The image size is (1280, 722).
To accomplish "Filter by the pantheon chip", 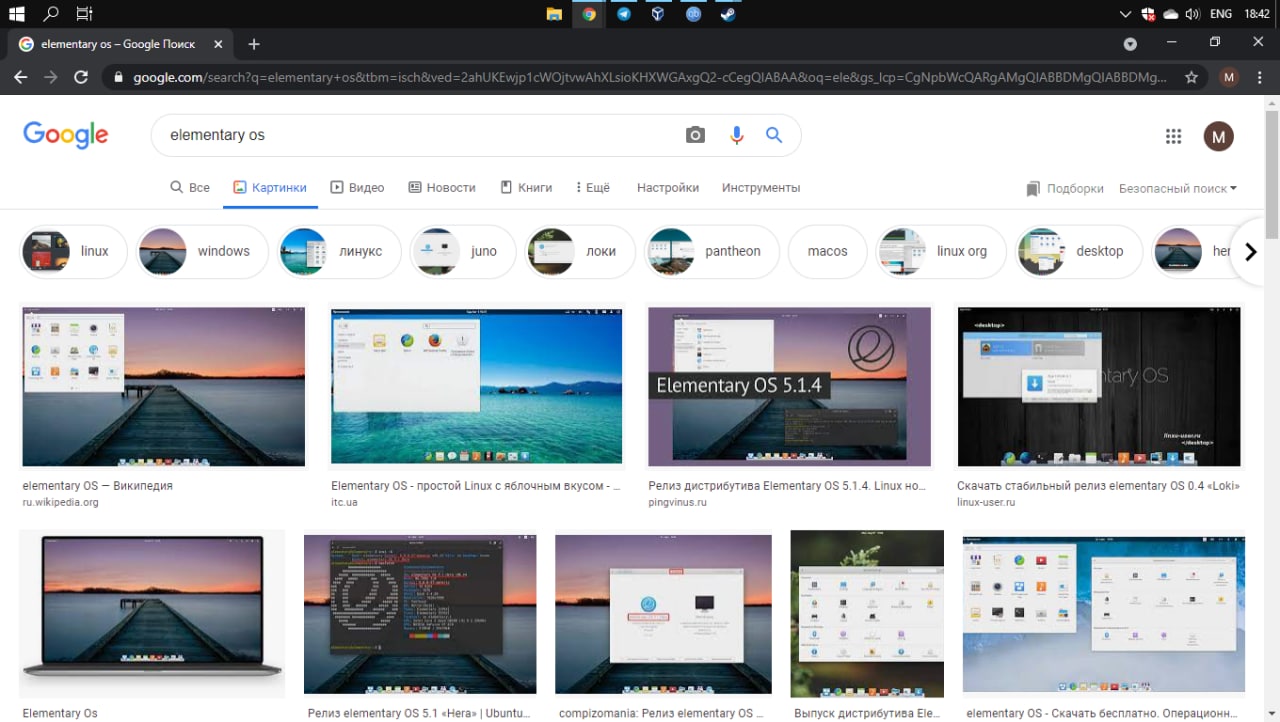I will coord(712,251).
